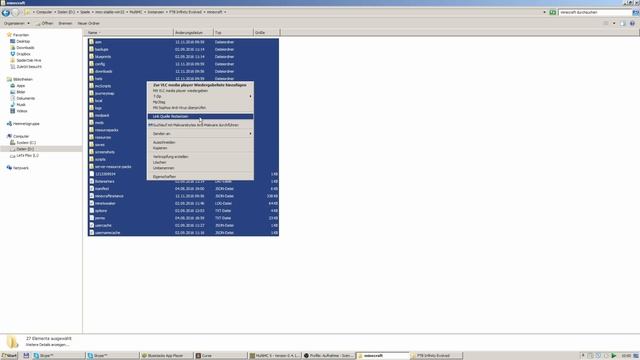Screen dimensions: 640x360
Task: Switch to MultiMC 5 taskbar item
Action: click(275, 356)
